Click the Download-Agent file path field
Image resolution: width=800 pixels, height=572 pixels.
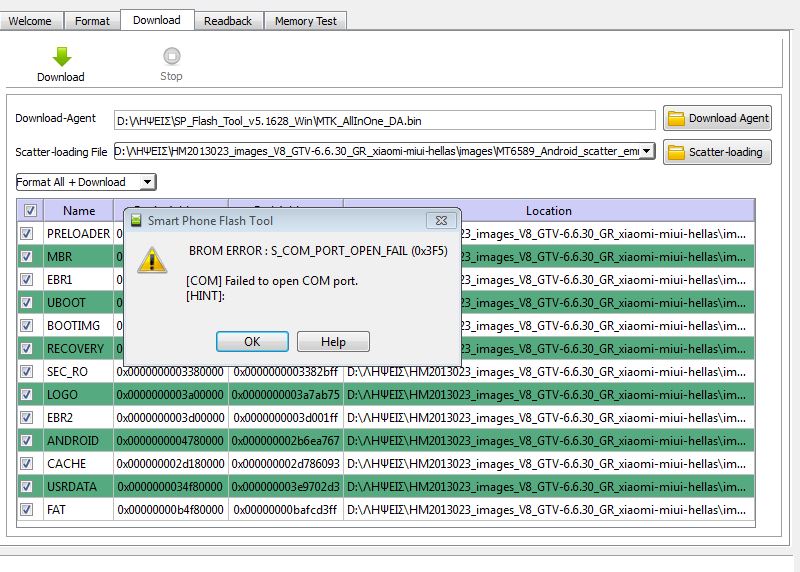pyautogui.click(x=384, y=120)
